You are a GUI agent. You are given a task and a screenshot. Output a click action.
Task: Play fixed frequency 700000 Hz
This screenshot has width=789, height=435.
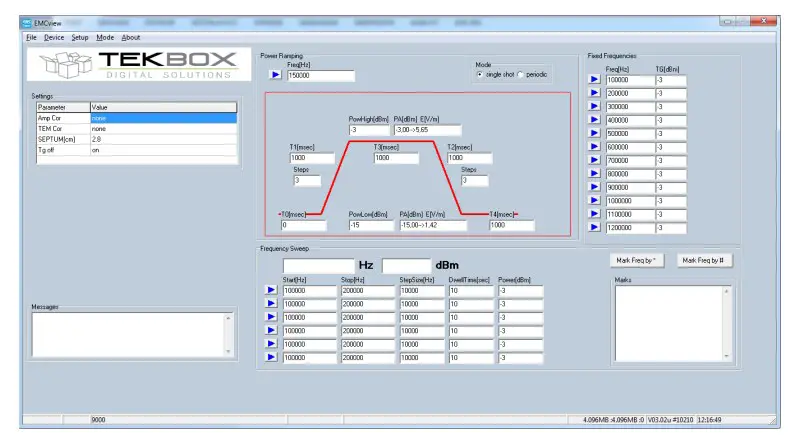point(594,160)
